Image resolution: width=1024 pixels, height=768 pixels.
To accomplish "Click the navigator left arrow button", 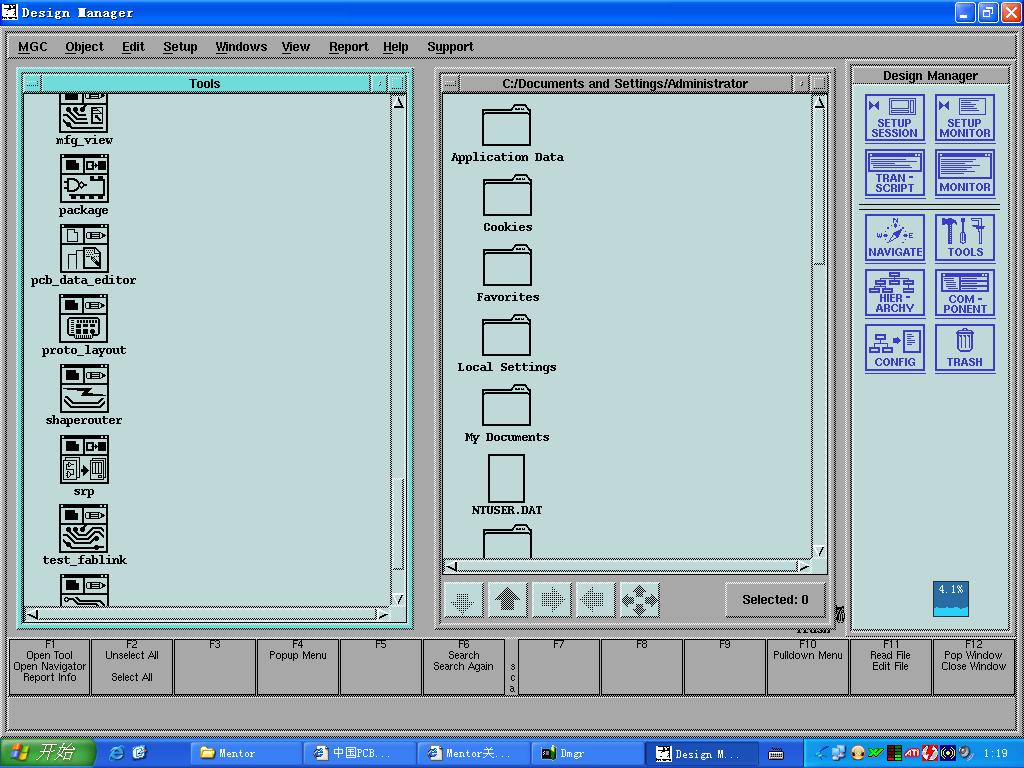I will [595, 600].
